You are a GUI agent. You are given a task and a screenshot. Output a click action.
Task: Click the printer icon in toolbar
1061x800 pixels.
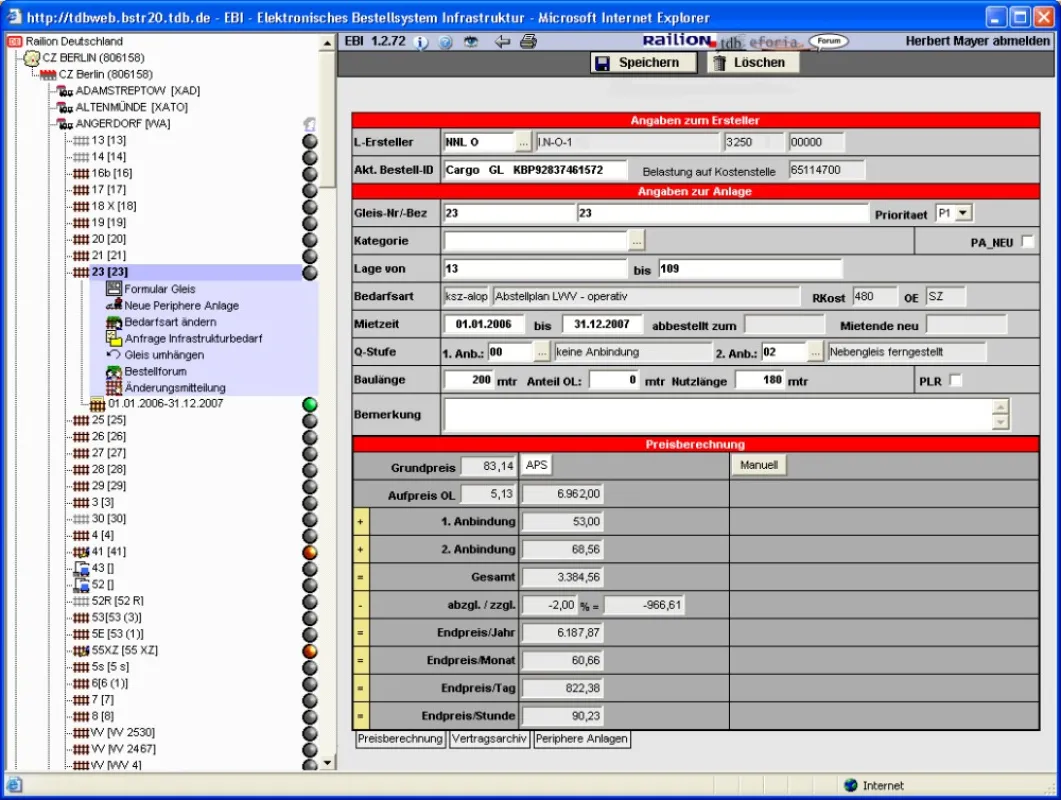click(528, 42)
